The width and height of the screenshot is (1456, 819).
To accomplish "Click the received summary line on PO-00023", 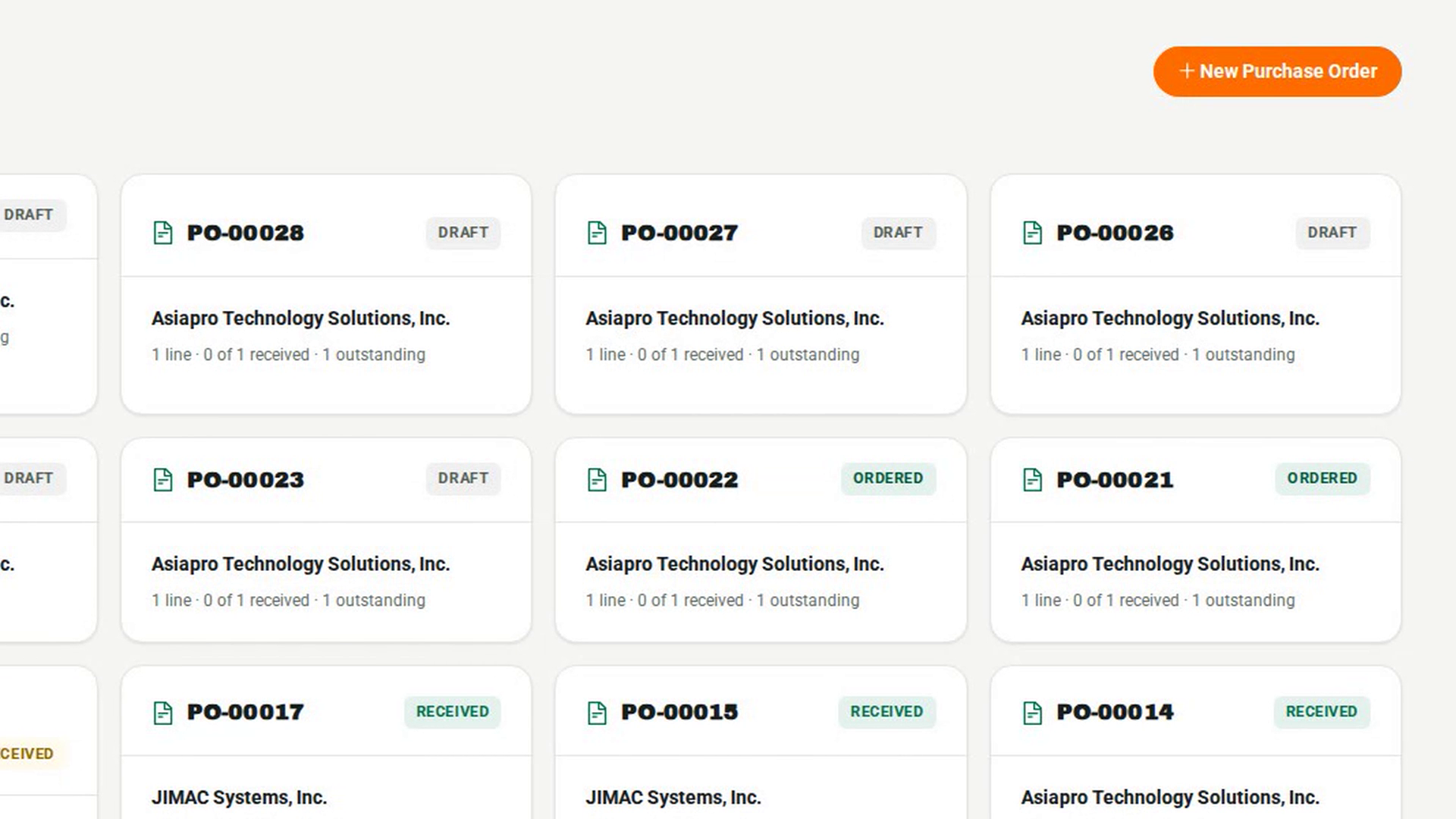I will [288, 601].
